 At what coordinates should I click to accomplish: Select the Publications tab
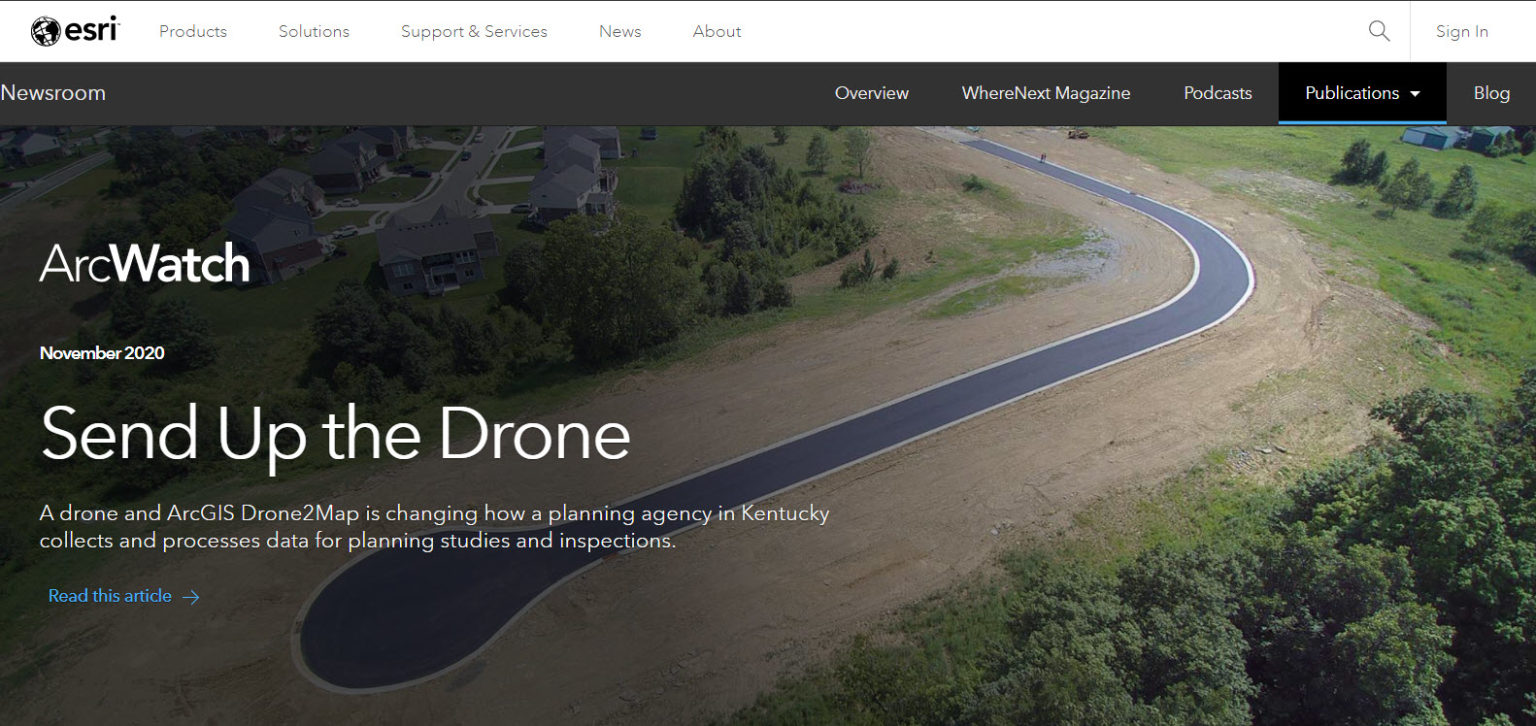(1362, 93)
